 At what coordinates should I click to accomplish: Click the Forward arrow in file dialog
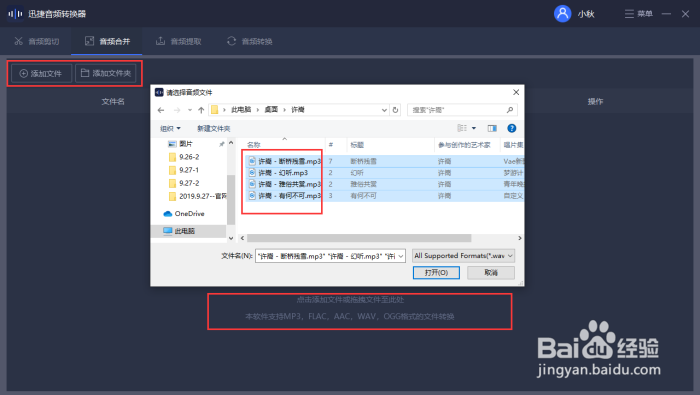click(x=177, y=110)
